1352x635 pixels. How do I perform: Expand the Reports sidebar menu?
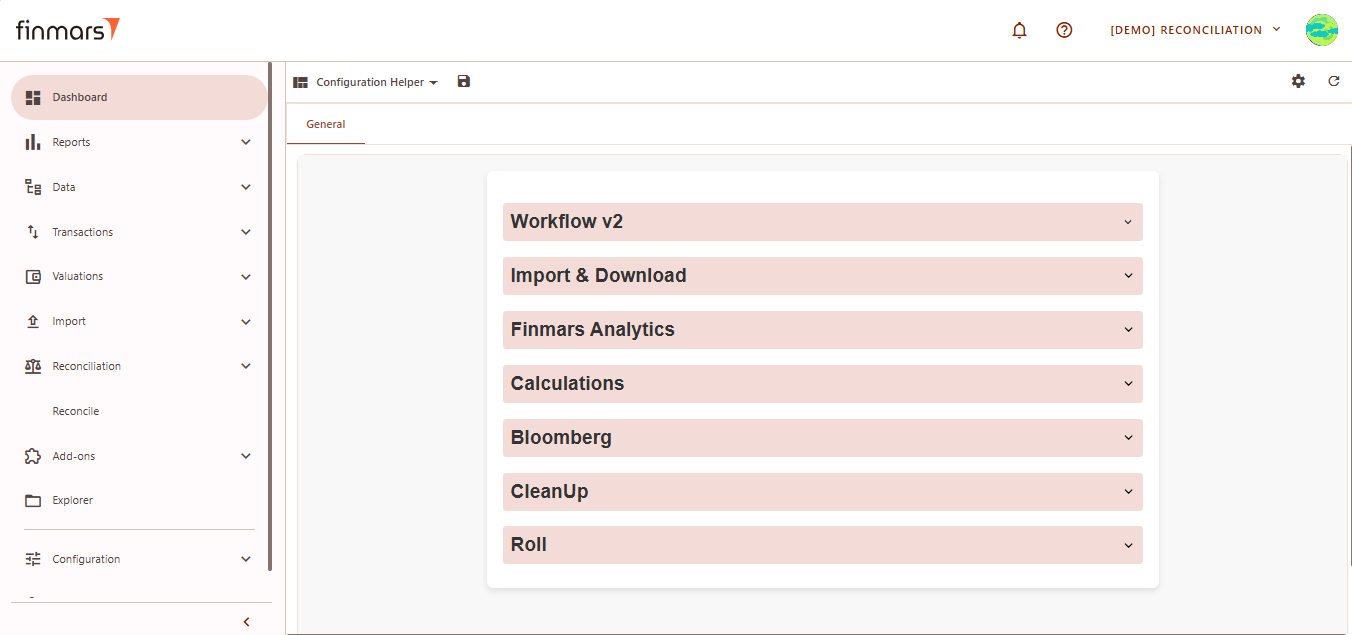[139, 142]
